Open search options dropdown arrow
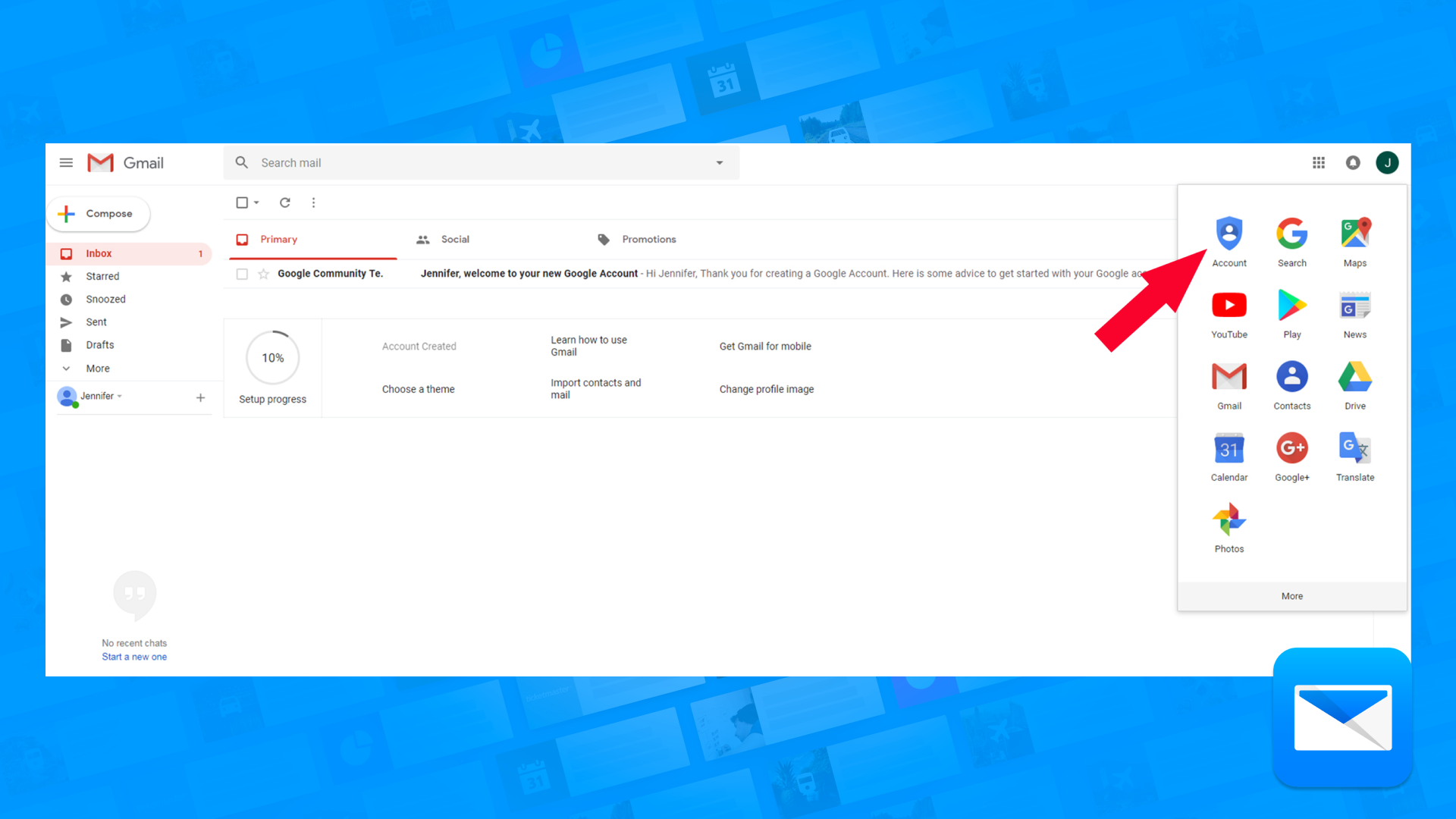The height and width of the screenshot is (819, 1456). (719, 163)
